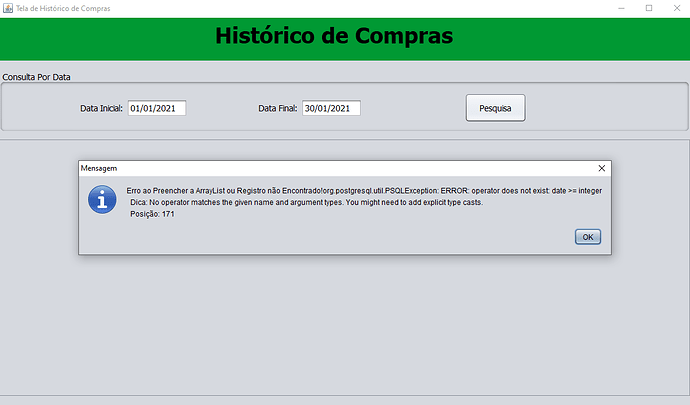Focus the Data Inicial date field
Image resolution: width=690 pixels, height=405 pixels.
pyautogui.click(x=157, y=108)
